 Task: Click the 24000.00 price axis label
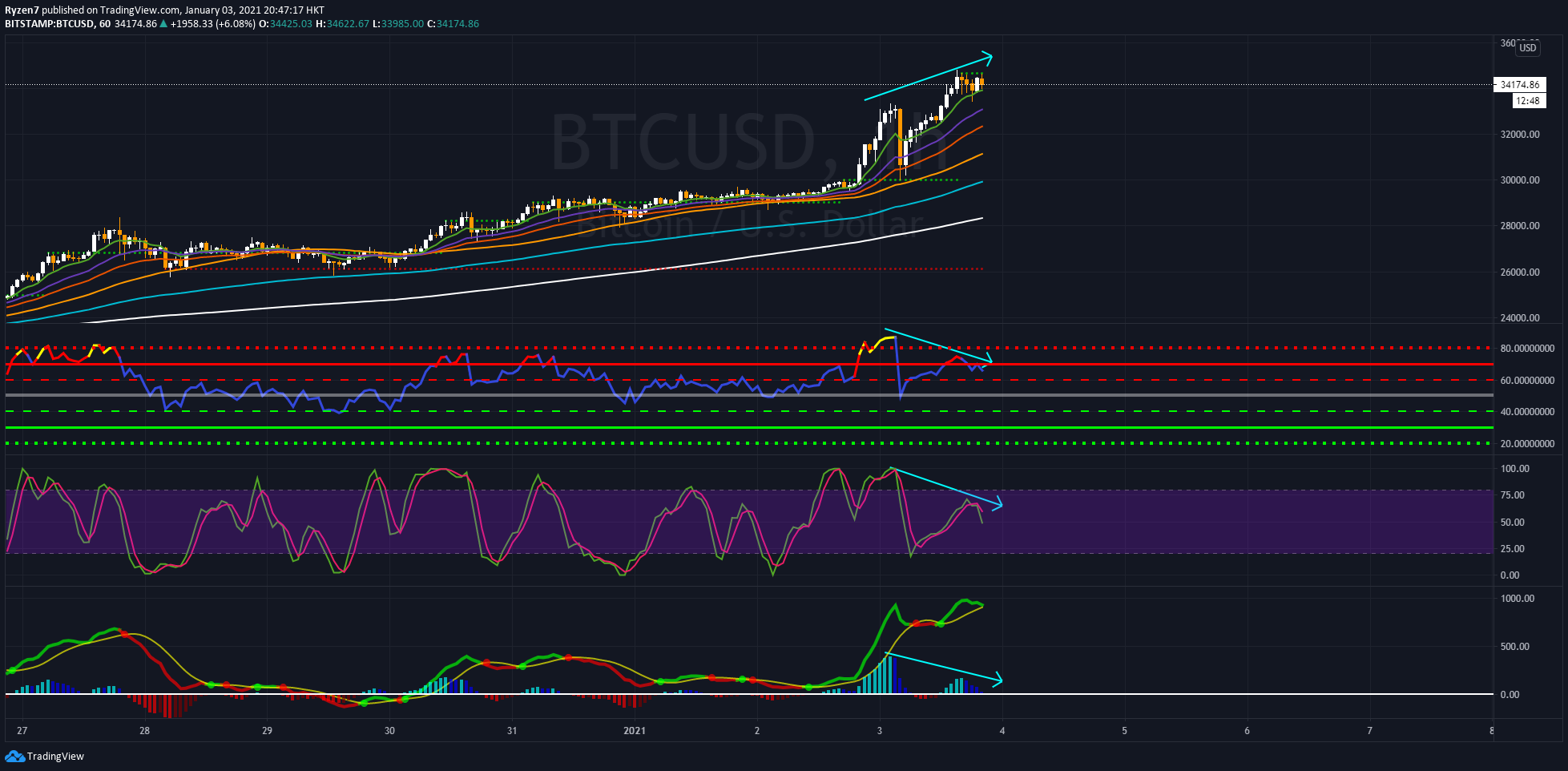point(1520,318)
